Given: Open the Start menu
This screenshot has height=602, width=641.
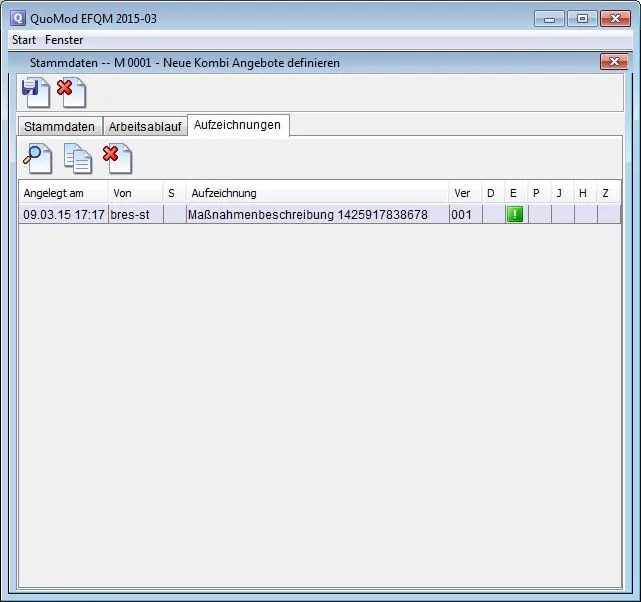Looking at the screenshot, I should coord(24,40).
